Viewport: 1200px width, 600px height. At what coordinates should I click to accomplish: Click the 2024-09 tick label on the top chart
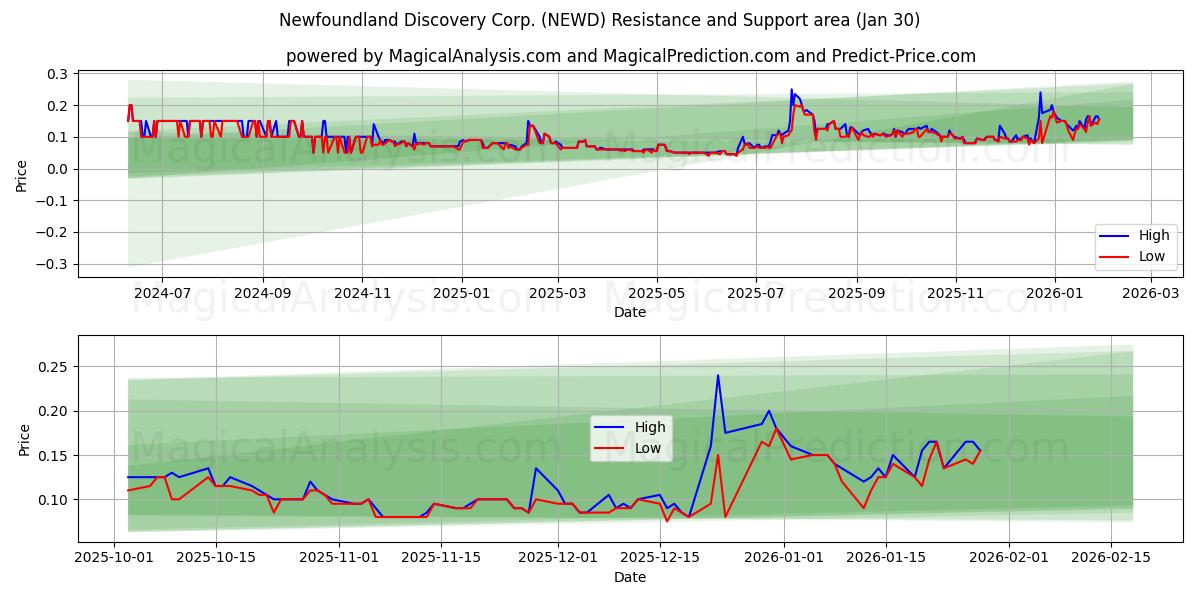(x=263, y=294)
